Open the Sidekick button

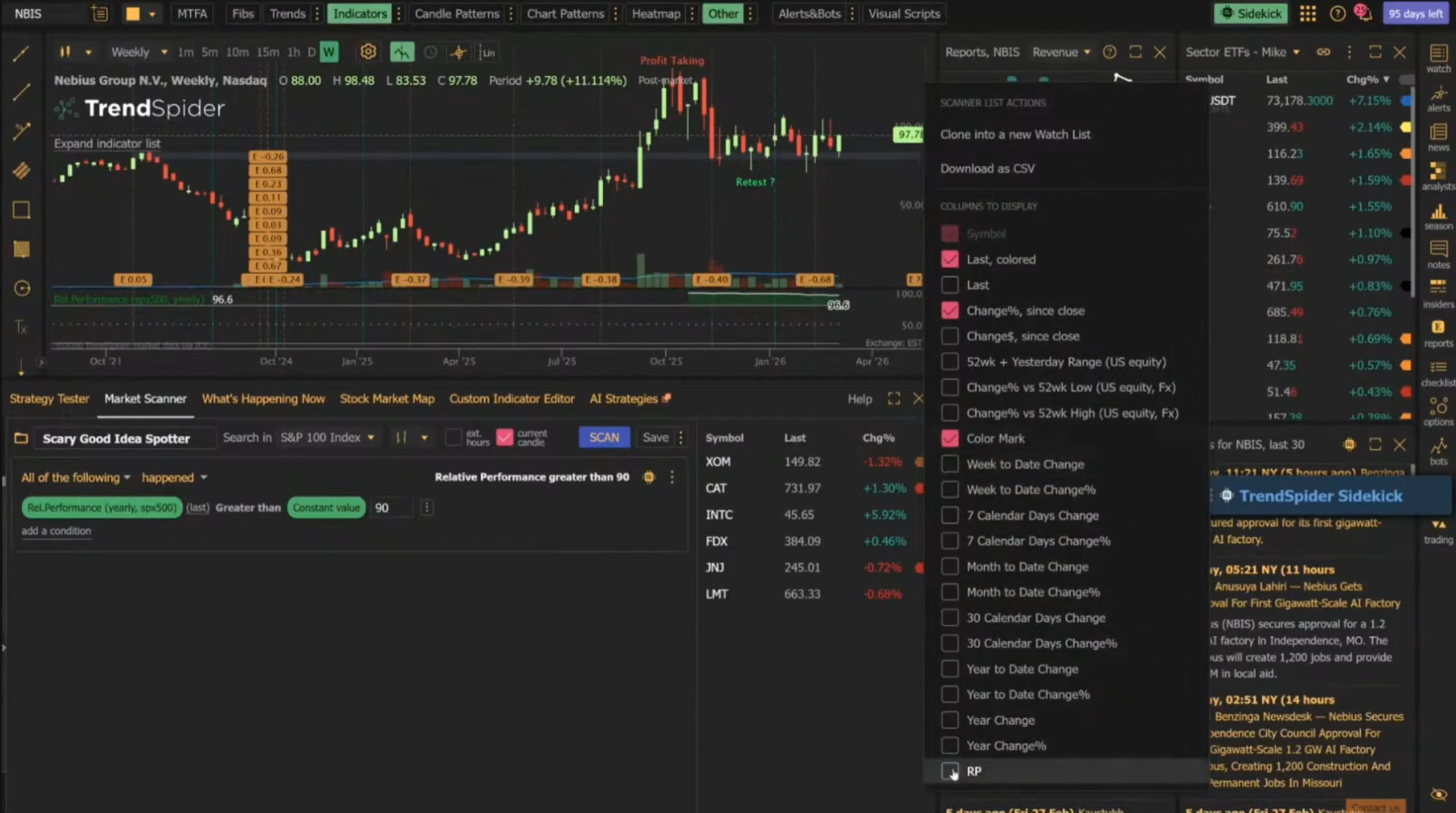pyautogui.click(x=1250, y=14)
